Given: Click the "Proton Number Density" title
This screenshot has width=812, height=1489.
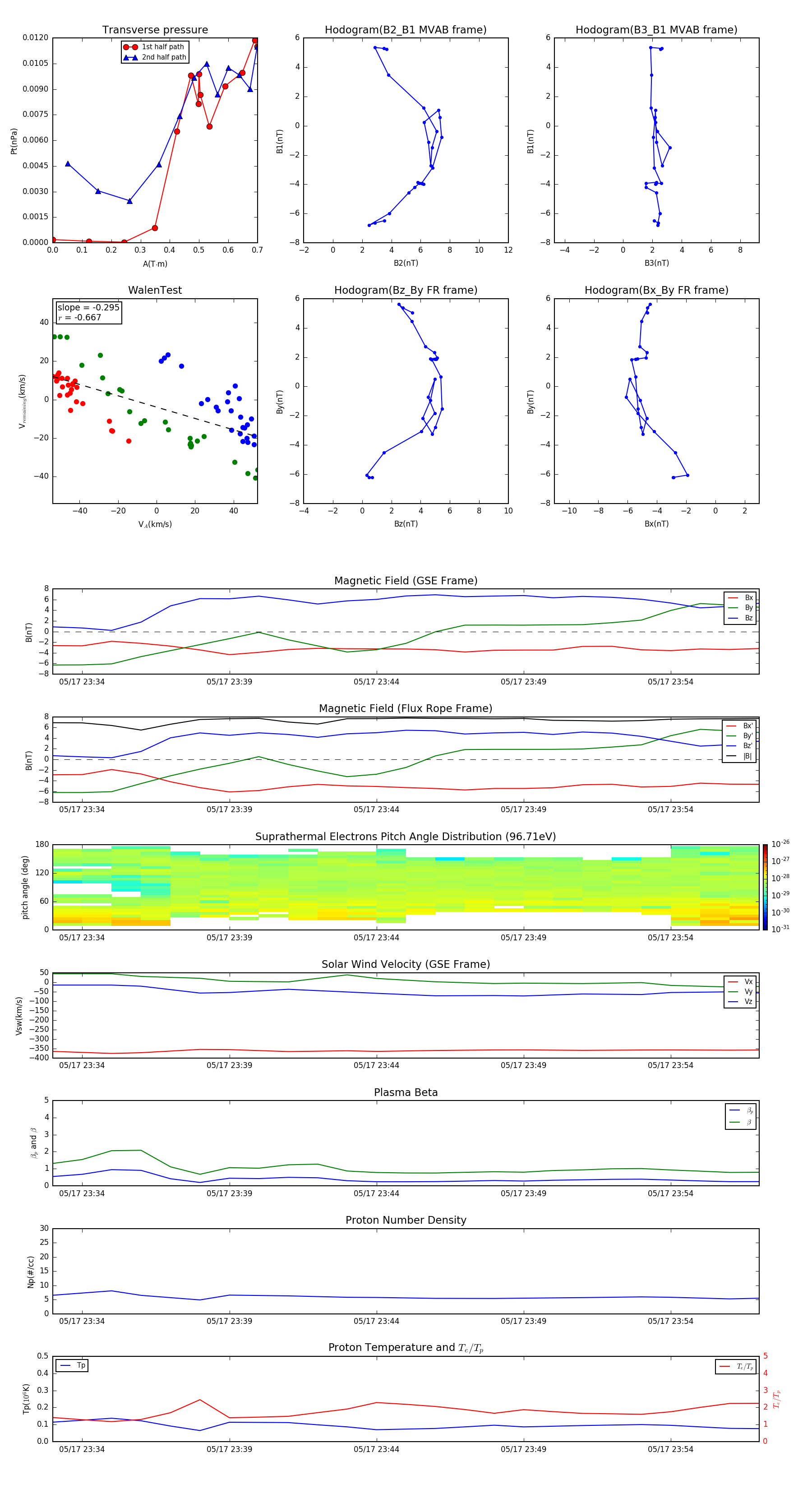Looking at the screenshot, I should (x=406, y=1220).
